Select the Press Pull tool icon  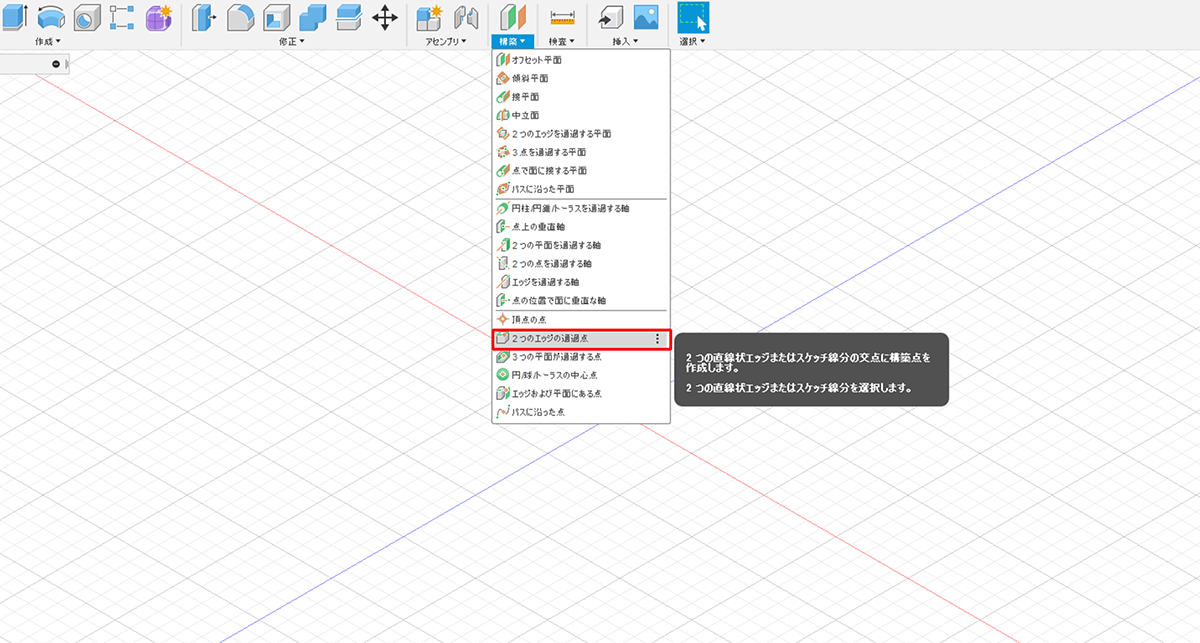pos(204,17)
